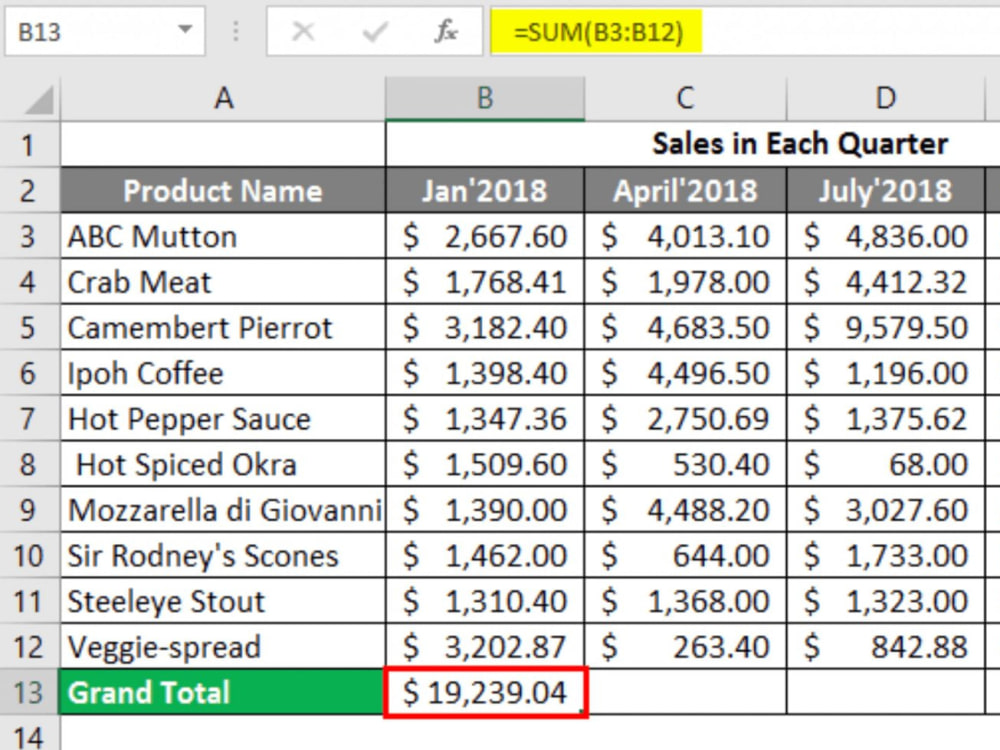Click the Product Name header cell
Screen dimensions: 1000x750
(x=223, y=191)
